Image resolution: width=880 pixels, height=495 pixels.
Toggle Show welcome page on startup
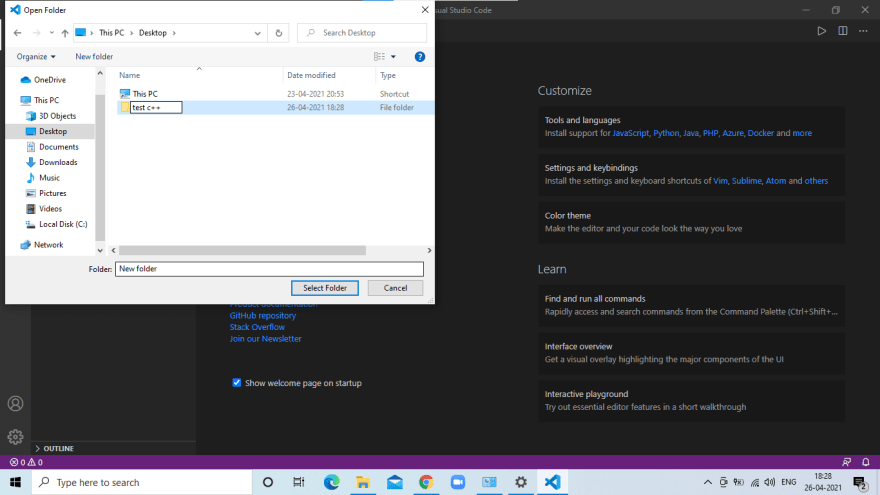pos(237,383)
